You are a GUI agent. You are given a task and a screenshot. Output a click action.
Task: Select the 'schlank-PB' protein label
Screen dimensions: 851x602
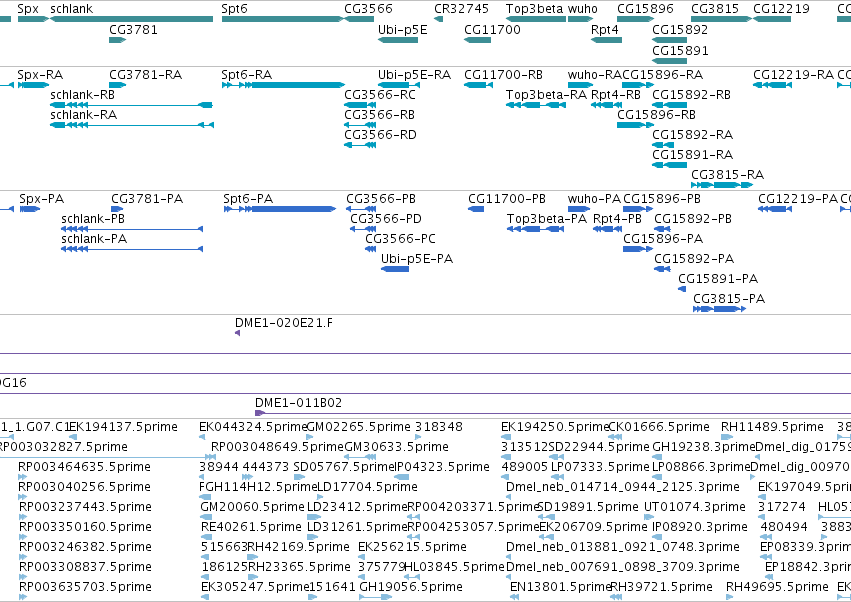pyautogui.click(x=93, y=219)
